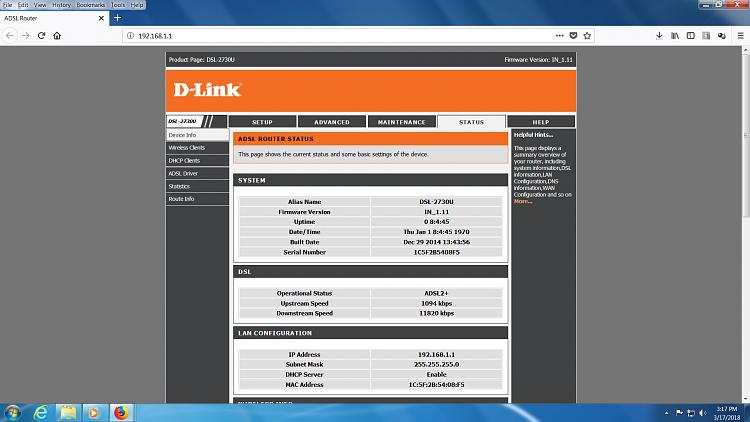750x422 pixels.
Task: Open the History menu
Action: [61, 5]
